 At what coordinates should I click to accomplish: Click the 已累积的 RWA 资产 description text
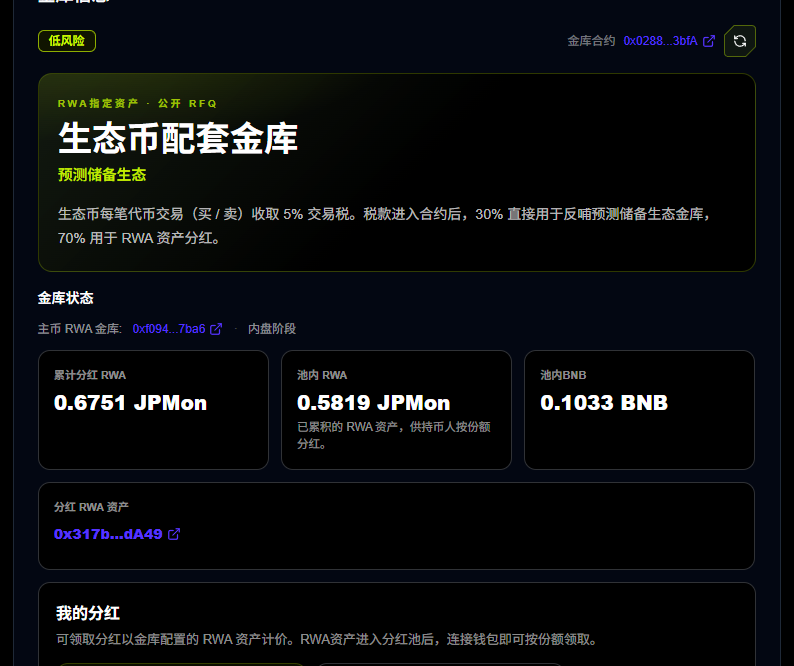[393, 435]
